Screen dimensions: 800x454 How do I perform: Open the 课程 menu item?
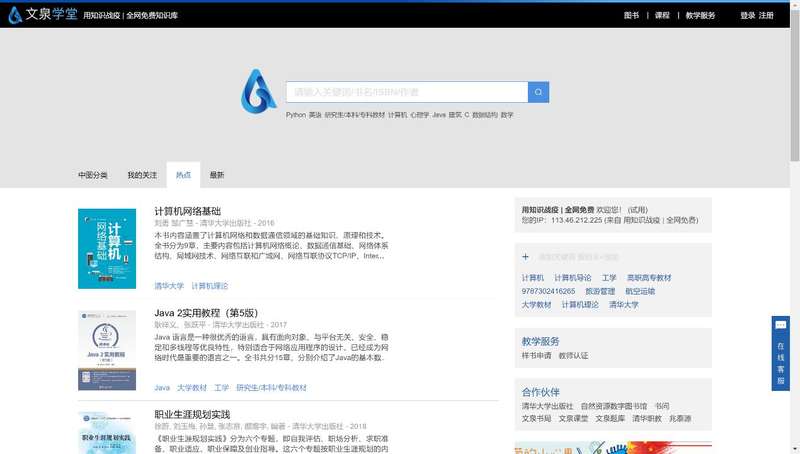[x=661, y=16]
